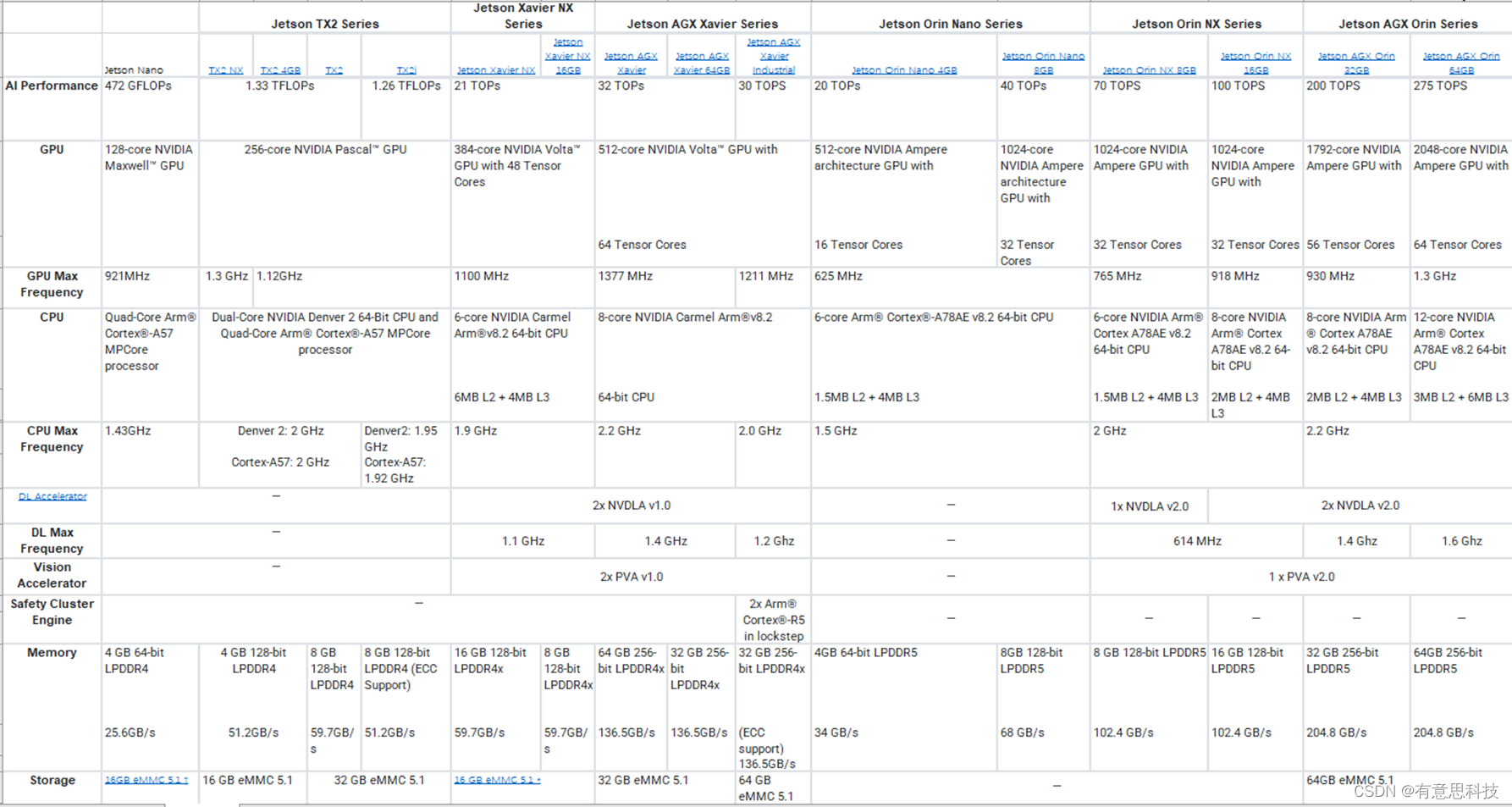The height and width of the screenshot is (807, 1512).
Task: Click the Jetson Nano column label
Action: (134, 70)
